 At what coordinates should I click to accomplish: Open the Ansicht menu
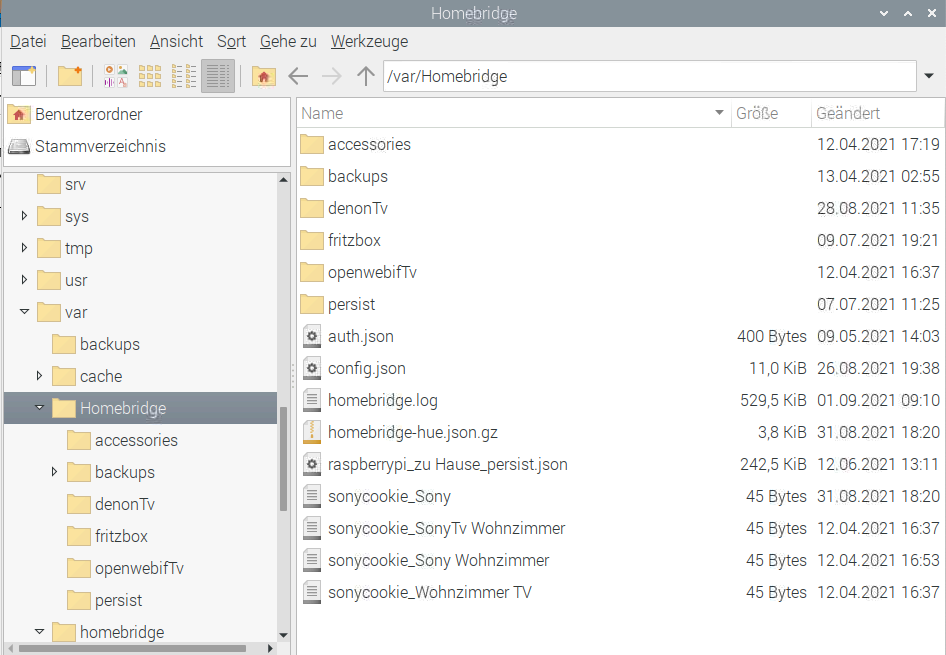[x=176, y=42]
